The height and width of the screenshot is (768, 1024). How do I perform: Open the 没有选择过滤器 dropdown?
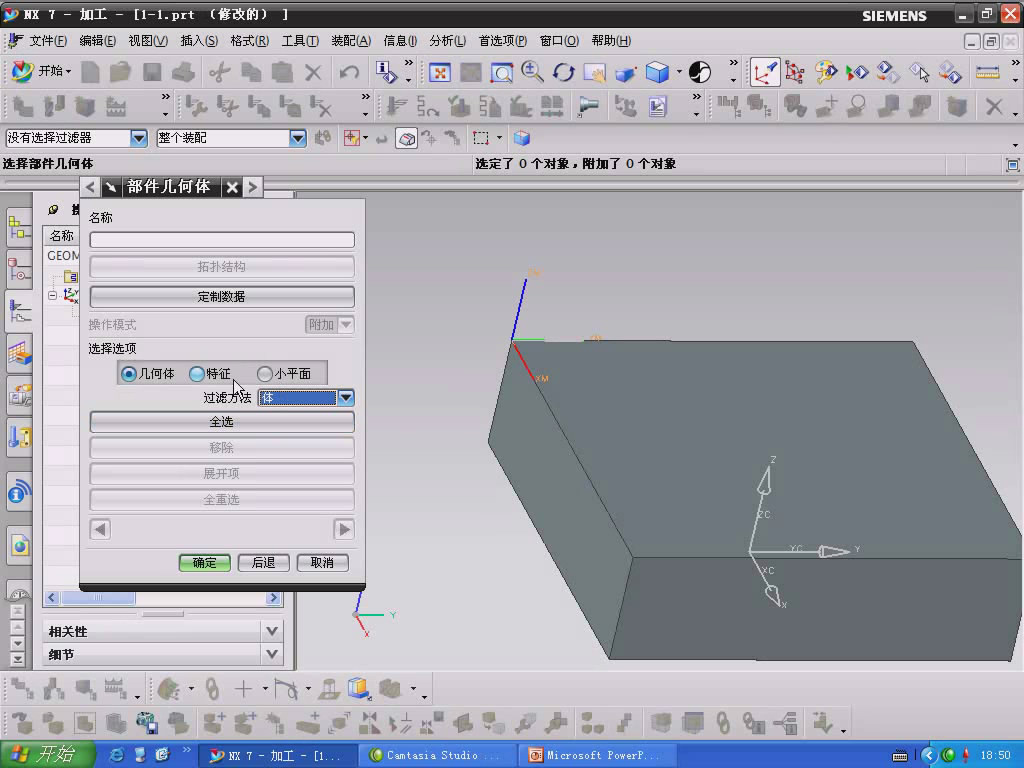point(138,138)
